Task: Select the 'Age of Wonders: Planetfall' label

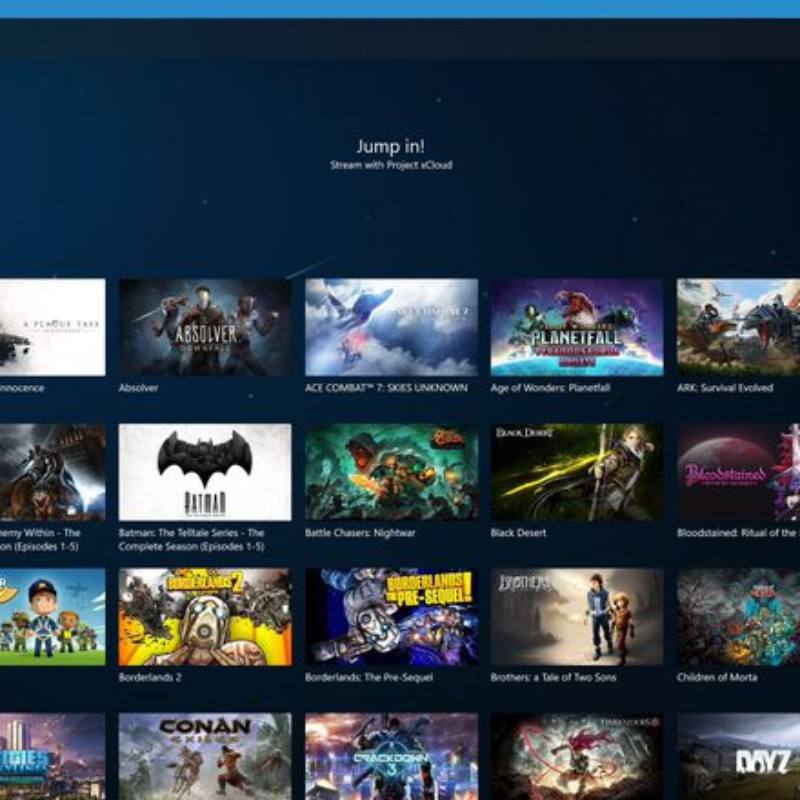Action: coord(551,388)
